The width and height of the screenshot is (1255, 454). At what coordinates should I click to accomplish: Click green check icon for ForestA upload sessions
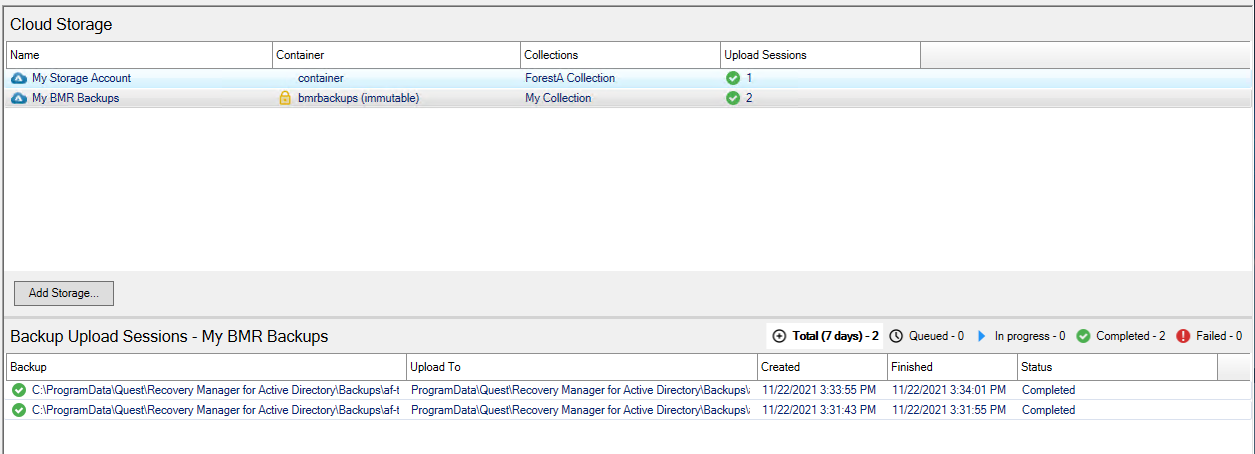[733, 78]
